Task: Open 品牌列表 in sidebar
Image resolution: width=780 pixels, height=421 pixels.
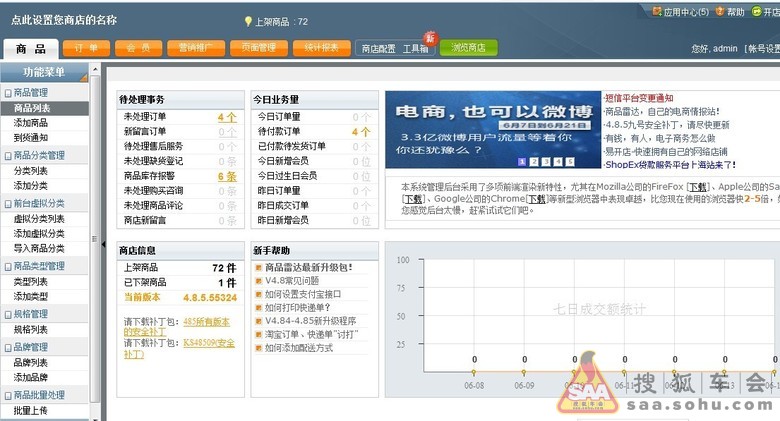Action: tap(31, 363)
